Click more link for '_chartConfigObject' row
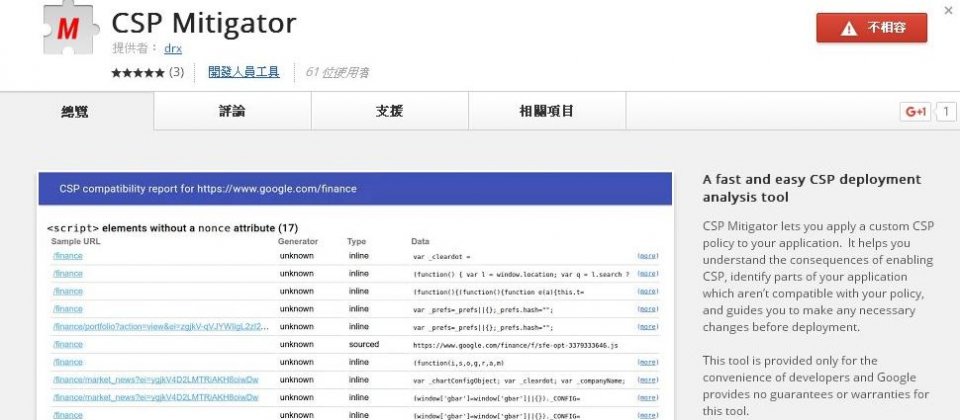This screenshot has width=960, height=420. 647,380
